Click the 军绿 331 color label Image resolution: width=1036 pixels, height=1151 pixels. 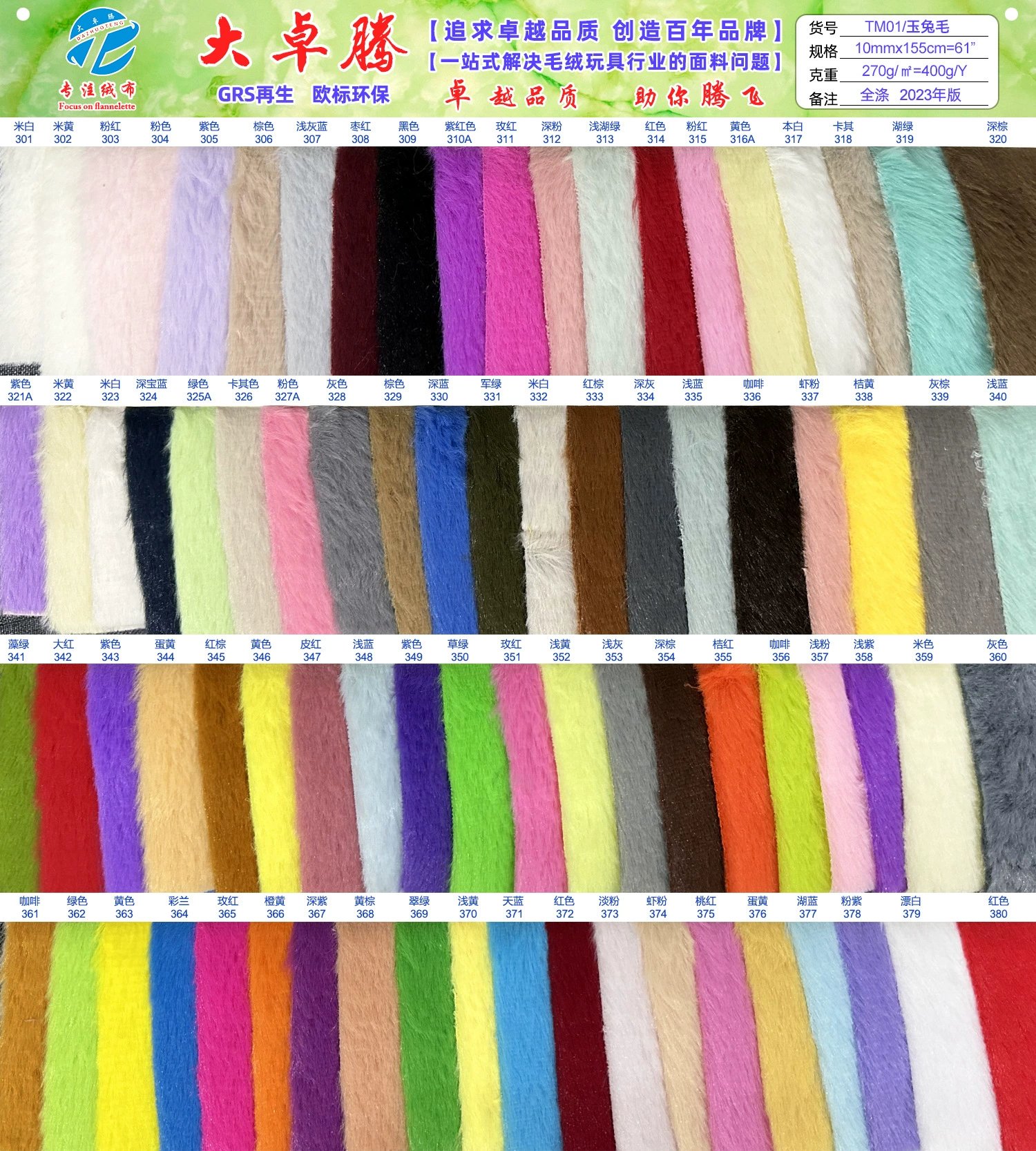click(x=492, y=390)
